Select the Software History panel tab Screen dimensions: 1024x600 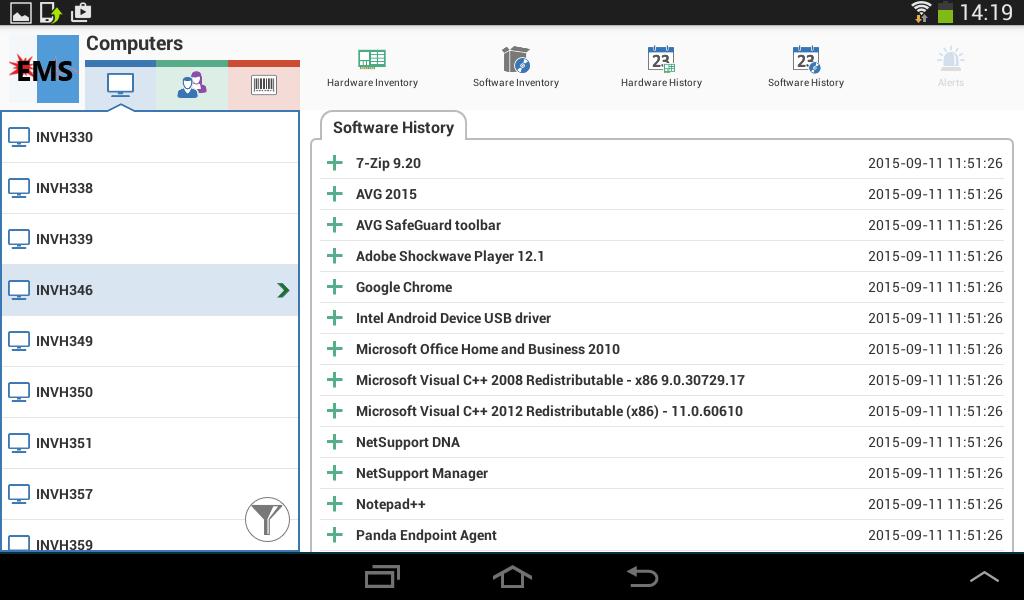pyautogui.click(x=393, y=127)
